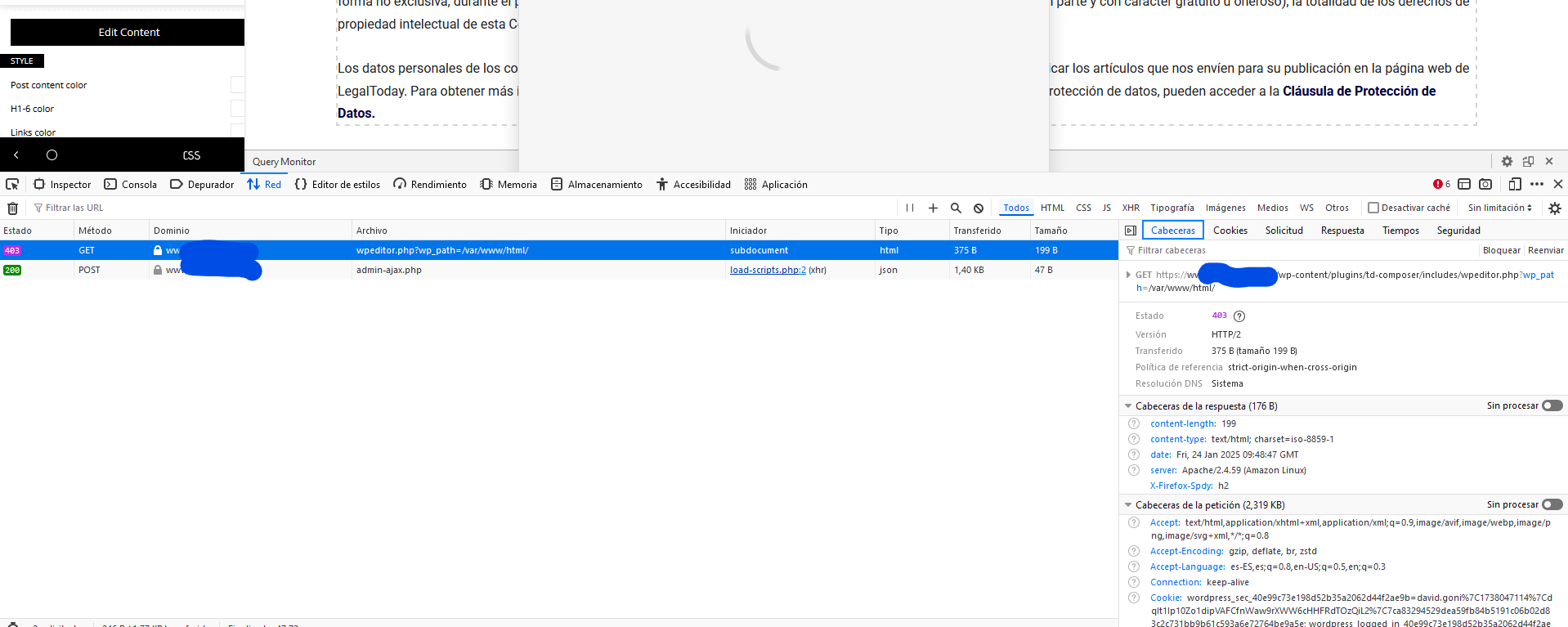Sort requests by Transferido column
Viewport: 1568px width, 627px height.
pos(989,231)
